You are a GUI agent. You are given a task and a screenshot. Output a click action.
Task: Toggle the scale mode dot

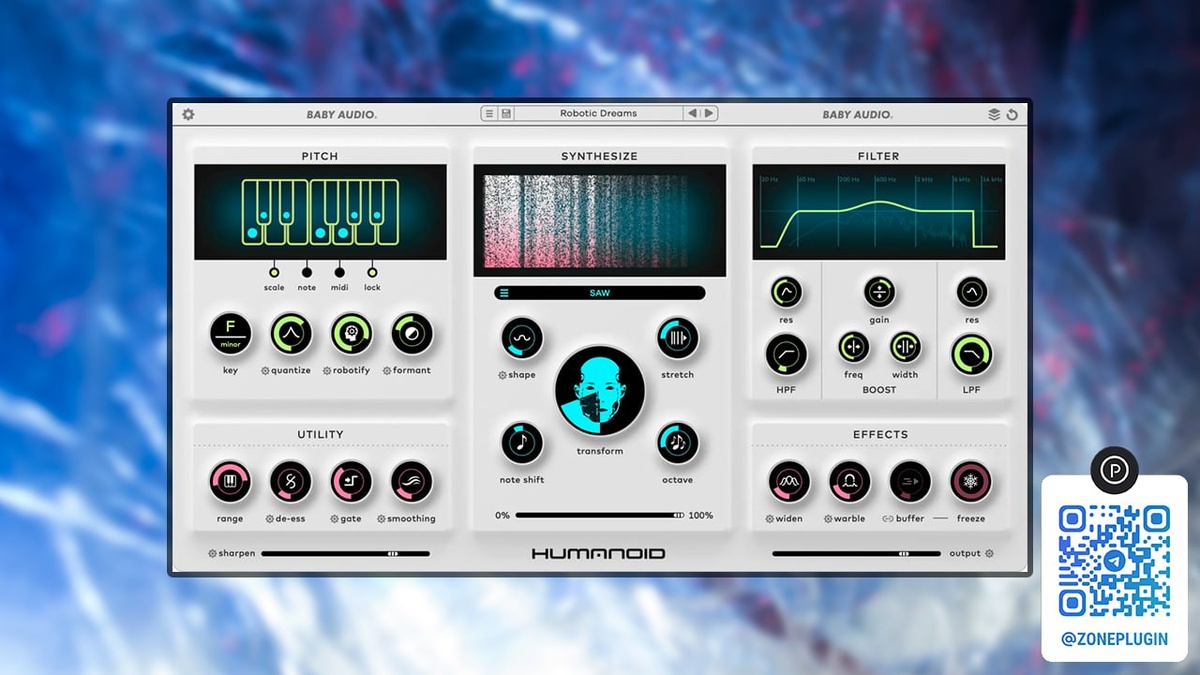click(x=274, y=271)
